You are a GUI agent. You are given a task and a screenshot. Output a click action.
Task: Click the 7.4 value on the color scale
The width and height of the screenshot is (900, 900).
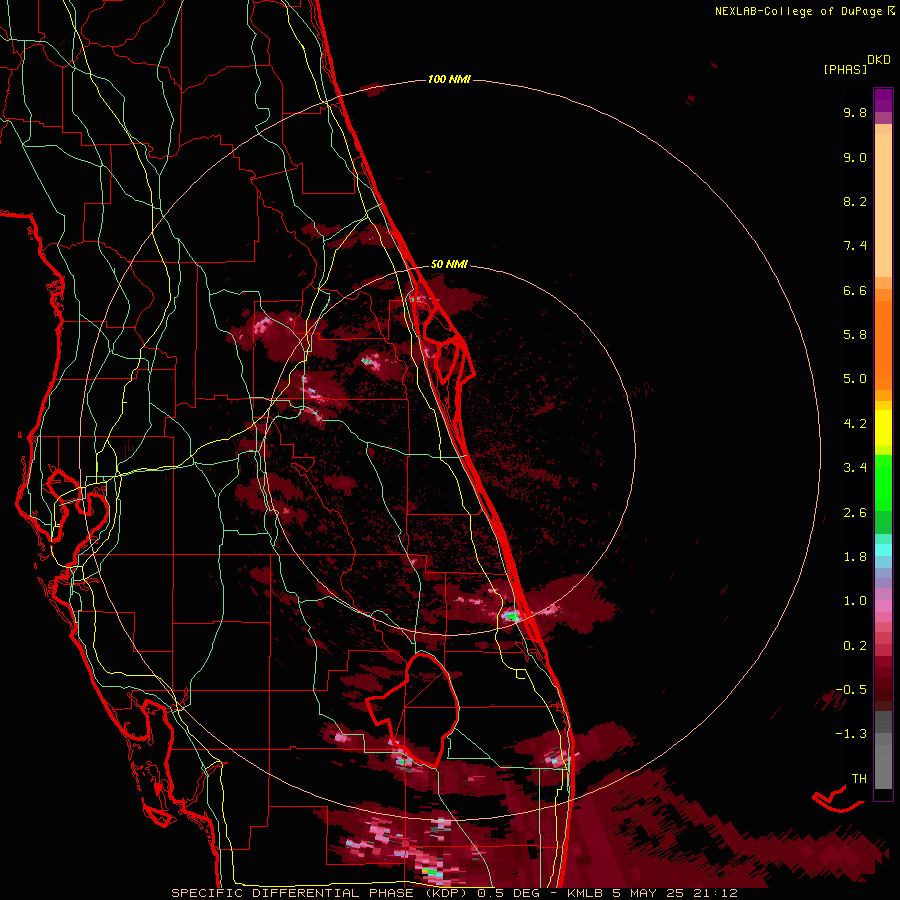855,246
